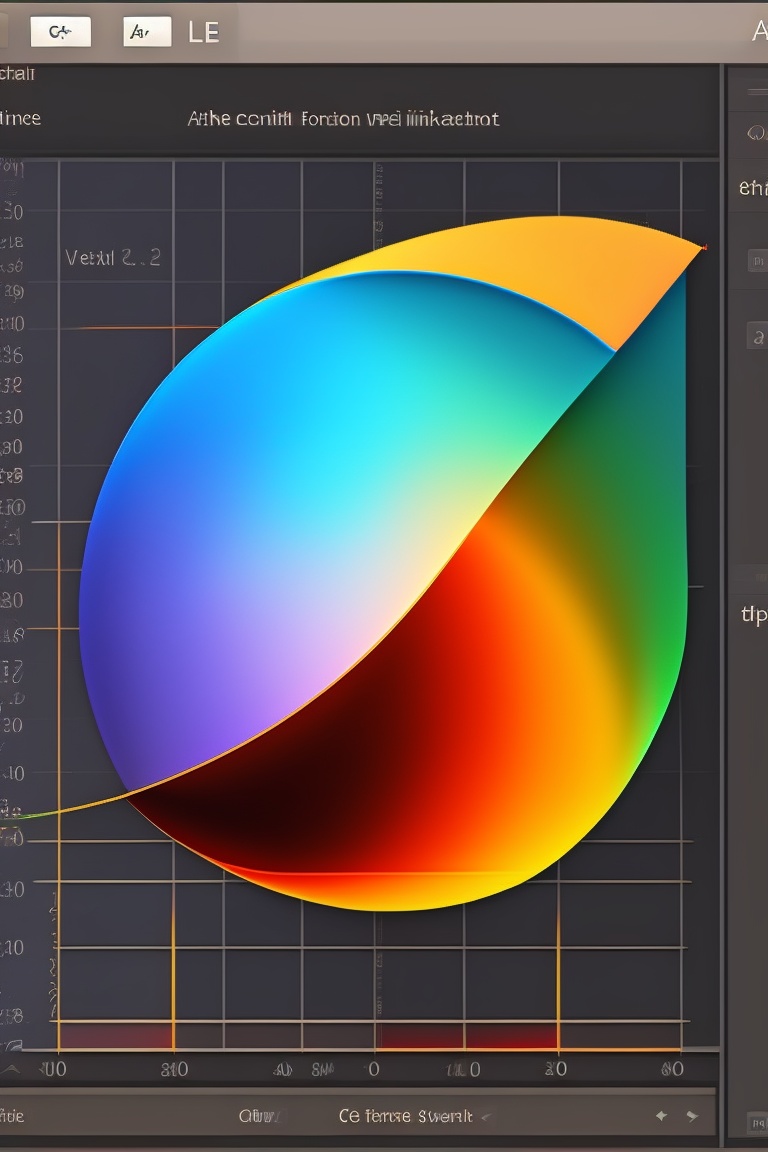This screenshot has height=1152, width=768.
Task: Click the chart title text in header
Action: coord(343,119)
